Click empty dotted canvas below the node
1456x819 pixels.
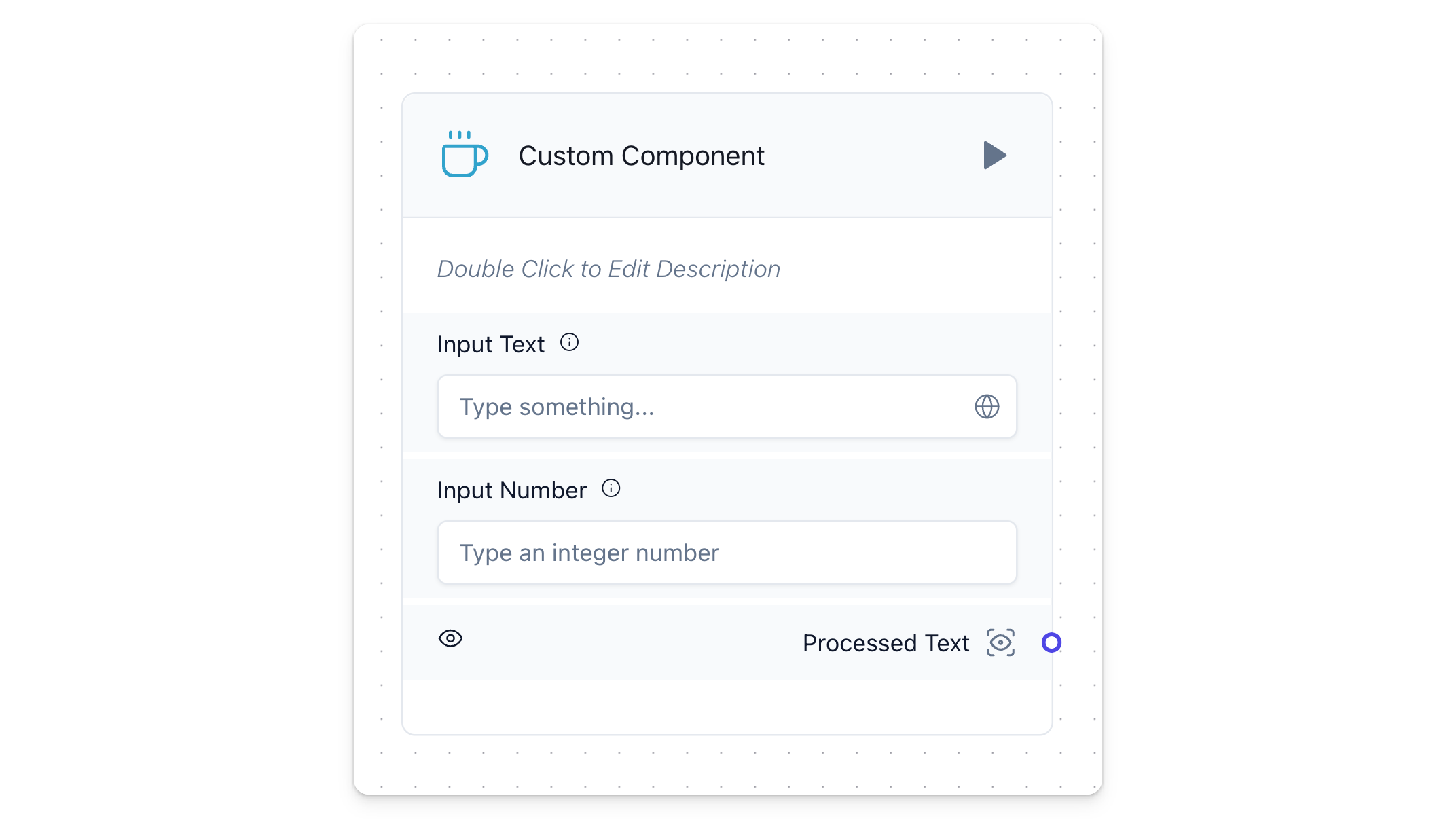pyautogui.click(x=727, y=765)
